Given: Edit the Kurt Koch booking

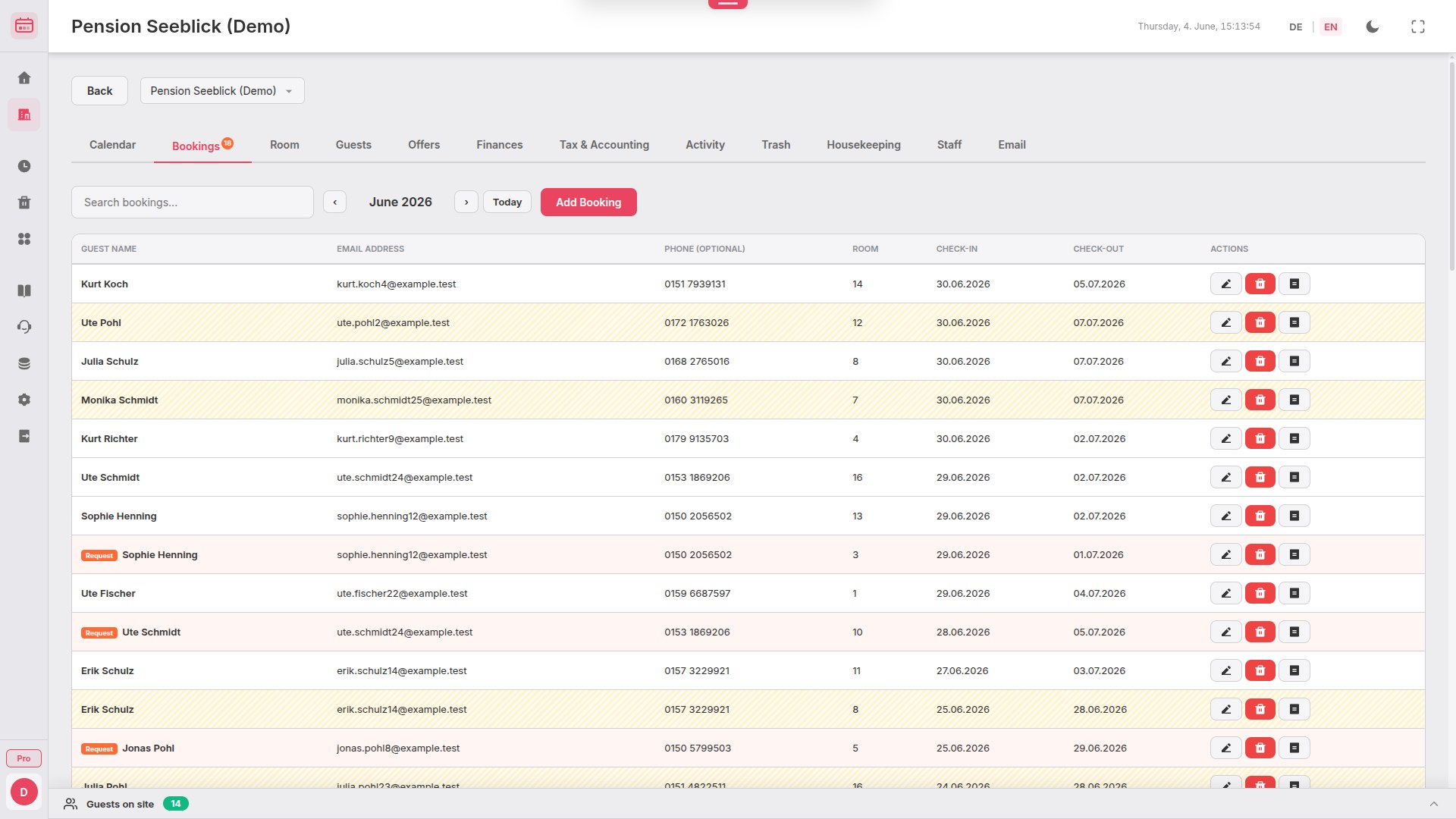Looking at the screenshot, I should click(x=1225, y=284).
